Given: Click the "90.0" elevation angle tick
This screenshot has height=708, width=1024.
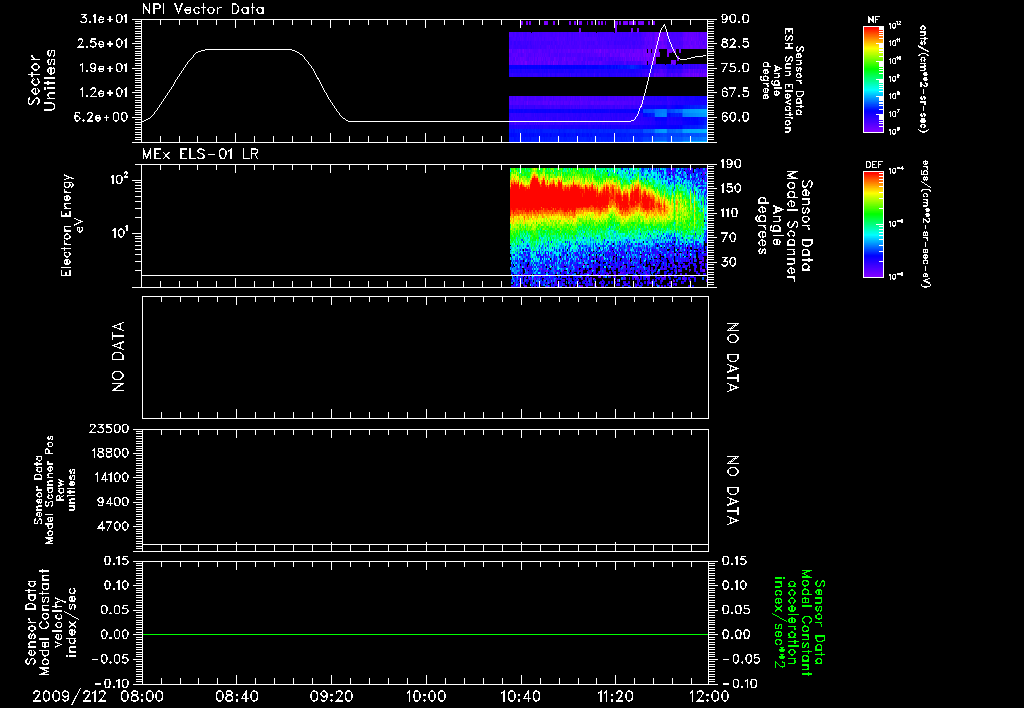Looking at the screenshot, I should coord(735,19).
